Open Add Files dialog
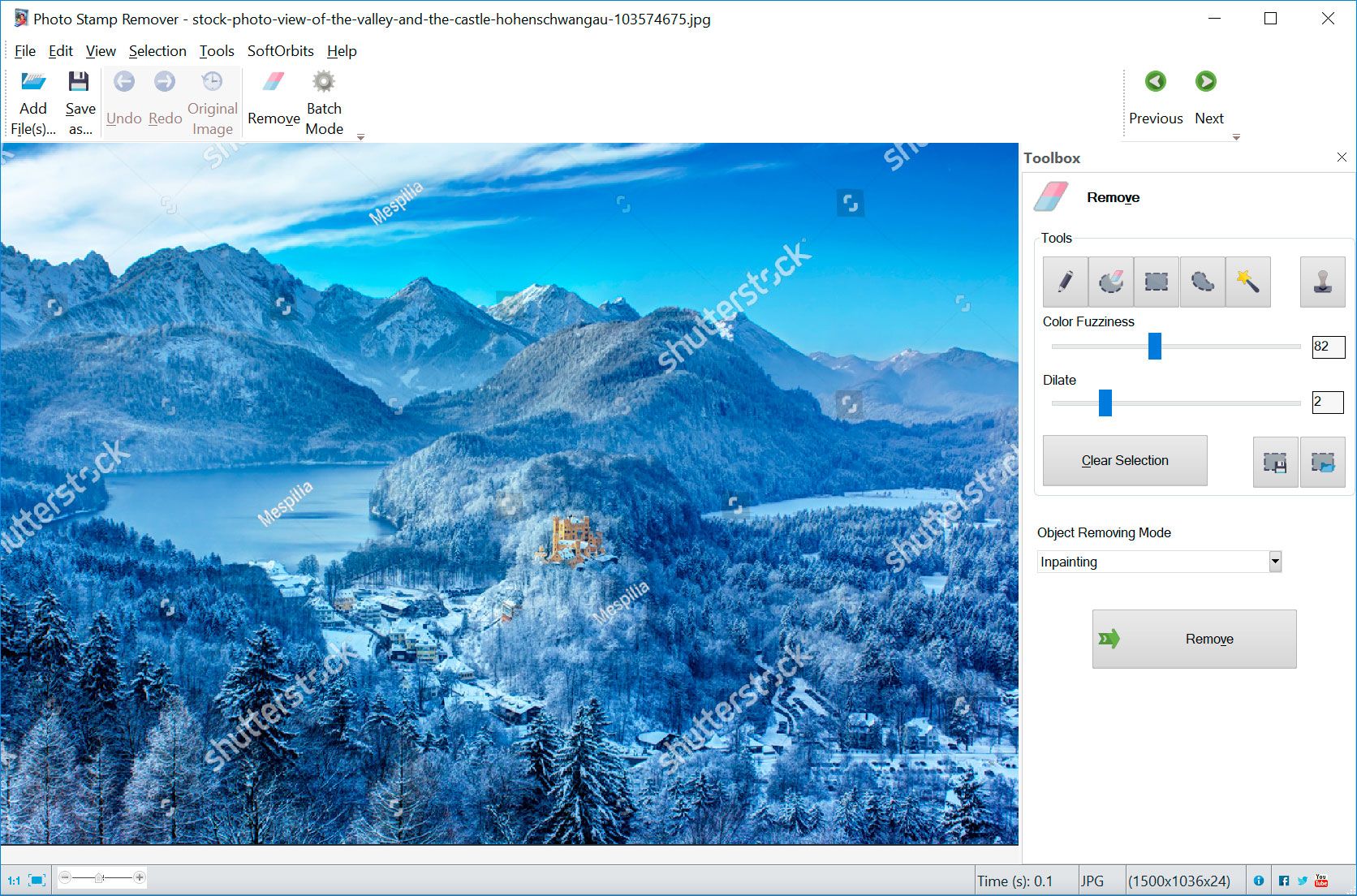 pos(32,97)
